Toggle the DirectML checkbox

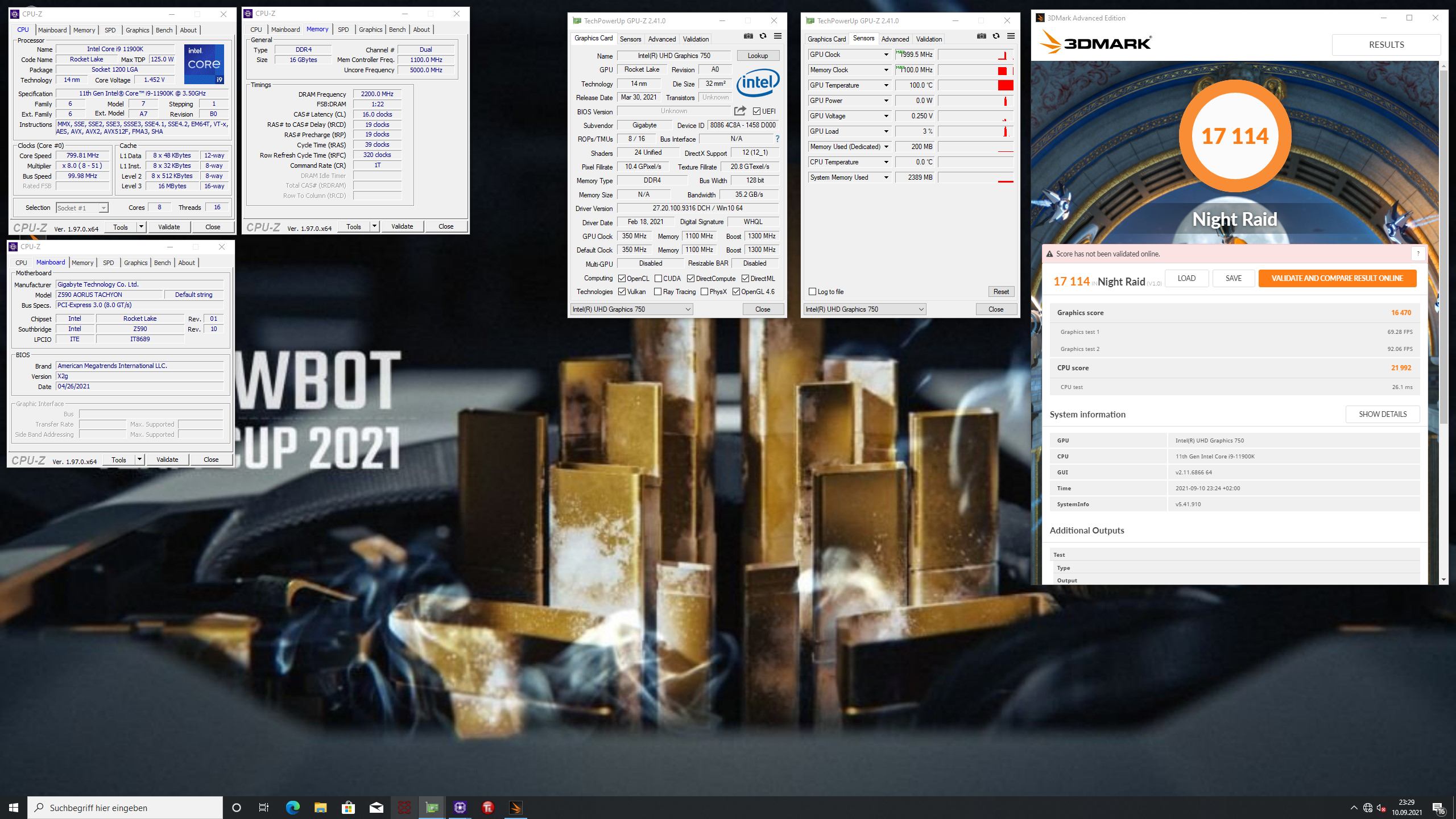pos(745,279)
